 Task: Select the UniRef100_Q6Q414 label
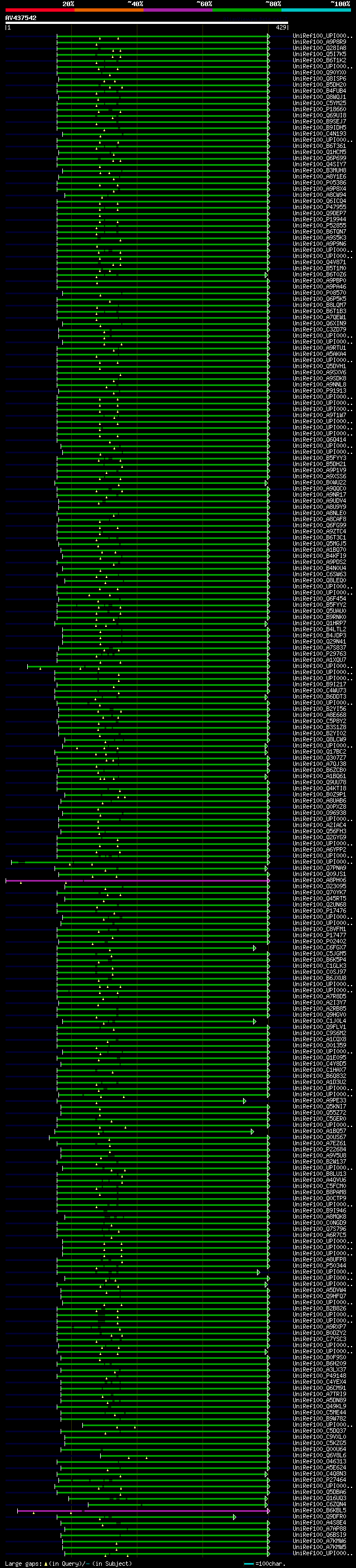coord(319,440)
